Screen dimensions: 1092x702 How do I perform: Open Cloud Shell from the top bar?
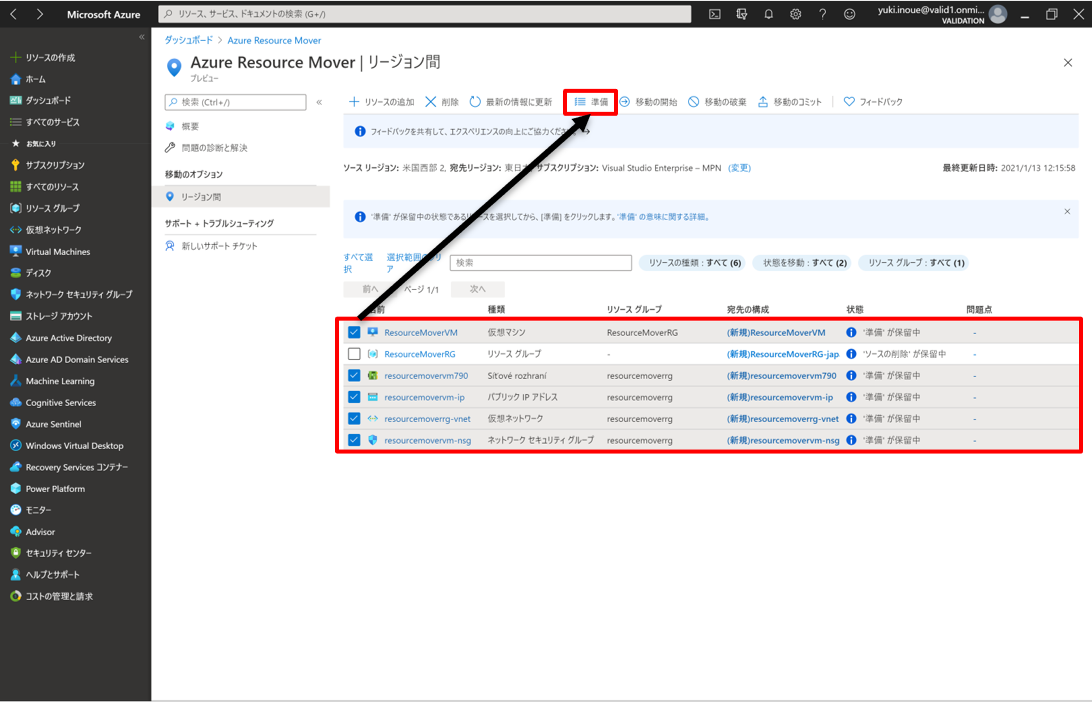coord(715,14)
